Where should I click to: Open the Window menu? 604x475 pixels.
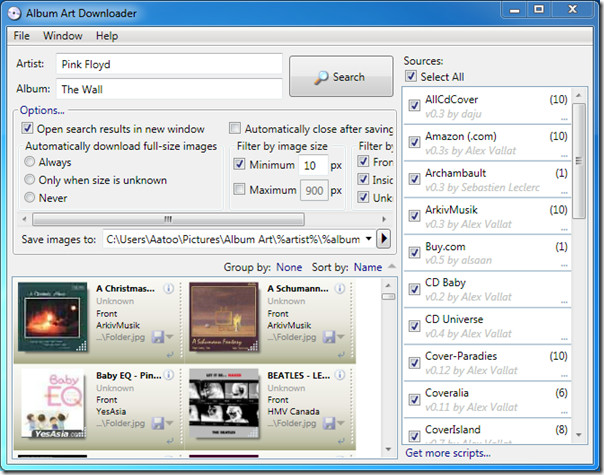click(x=63, y=36)
